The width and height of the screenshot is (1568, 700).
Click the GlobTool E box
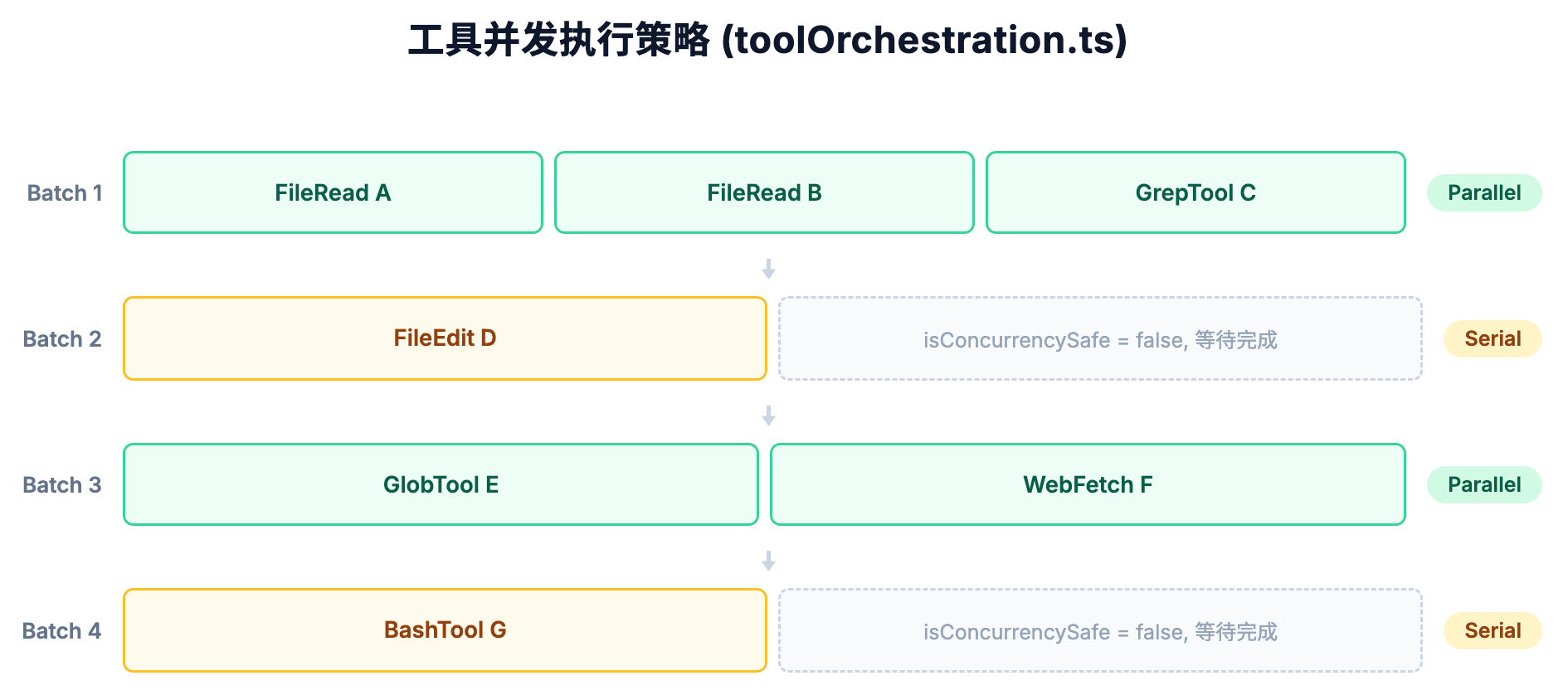[x=441, y=484]
